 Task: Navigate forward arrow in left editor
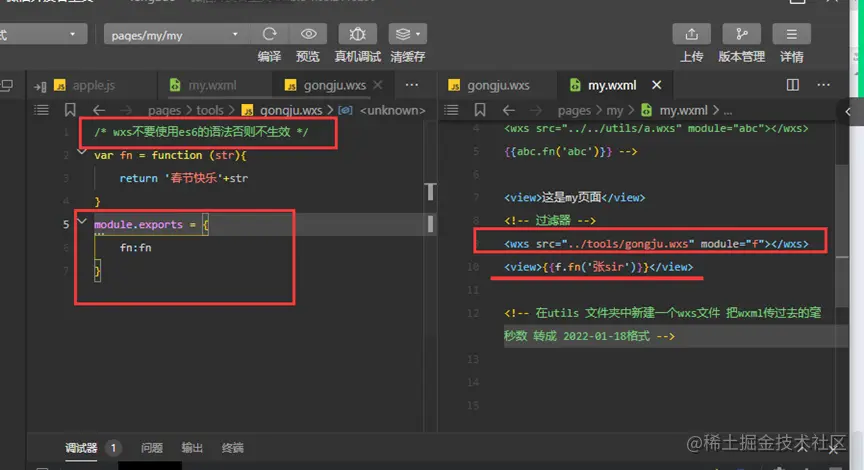[x=126, y=110]
